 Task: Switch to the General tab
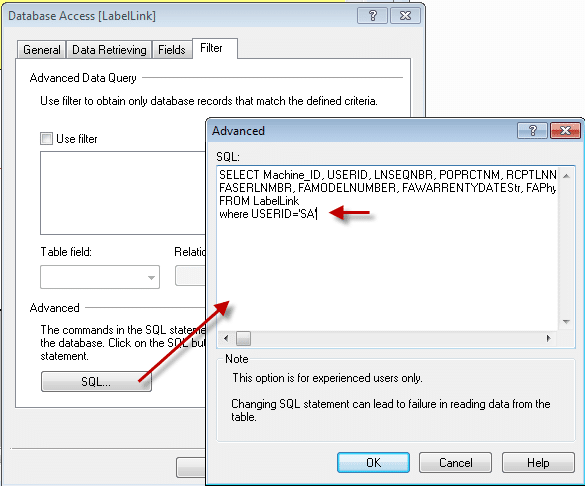[x=42, y=50]
